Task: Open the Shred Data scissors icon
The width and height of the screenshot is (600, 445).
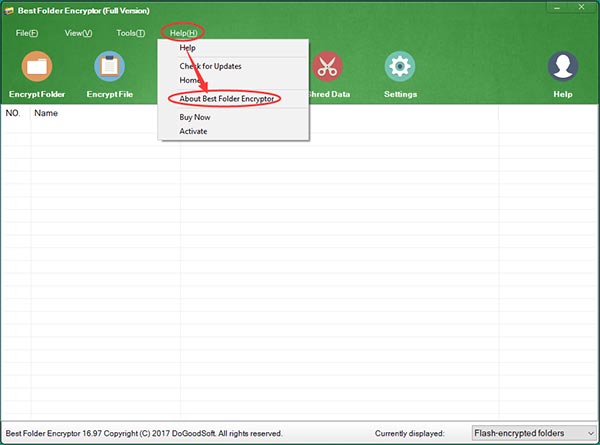Action: 328,66
